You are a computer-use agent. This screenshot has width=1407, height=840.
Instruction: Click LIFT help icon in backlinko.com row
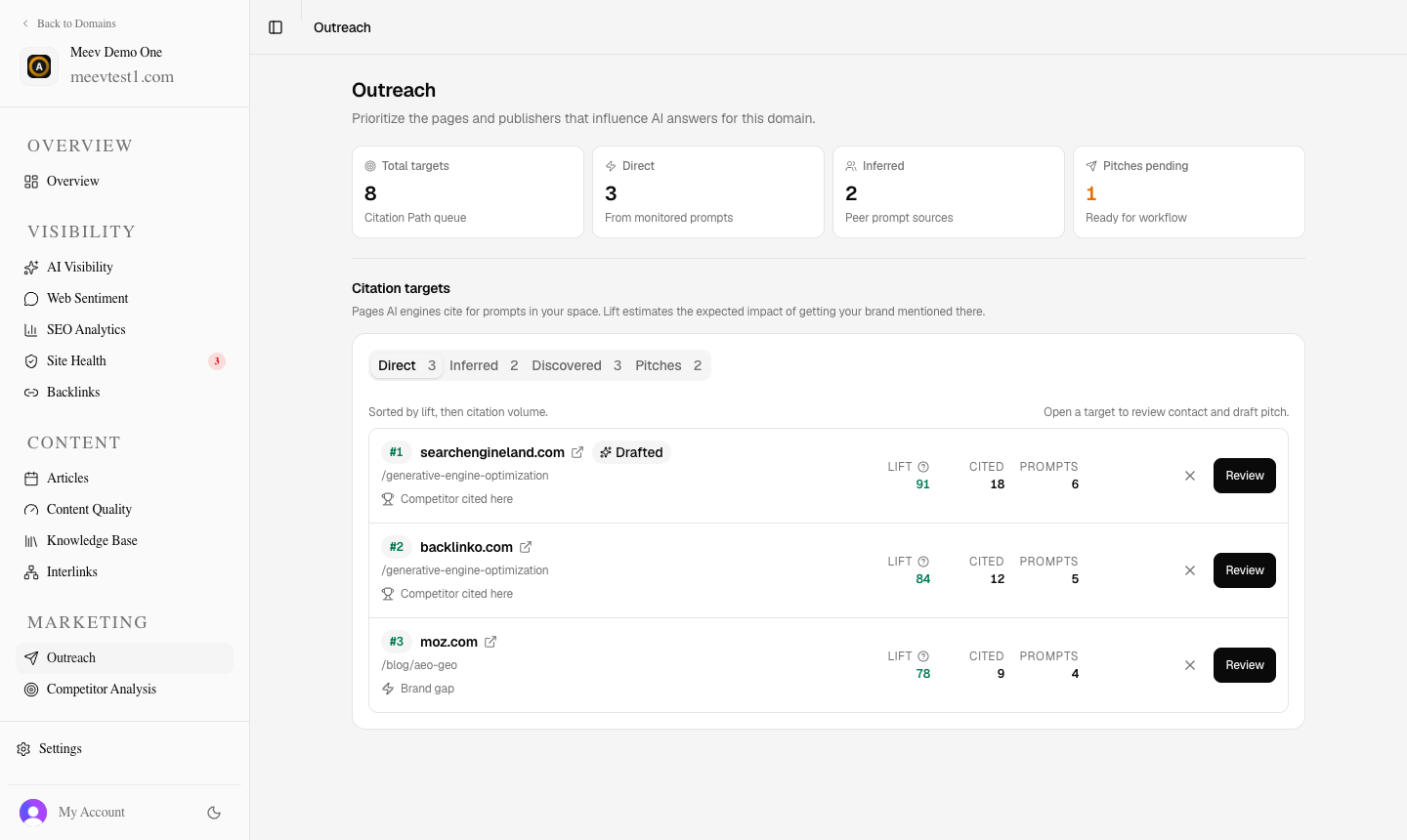pyautogui.click(x=923, y=562)
